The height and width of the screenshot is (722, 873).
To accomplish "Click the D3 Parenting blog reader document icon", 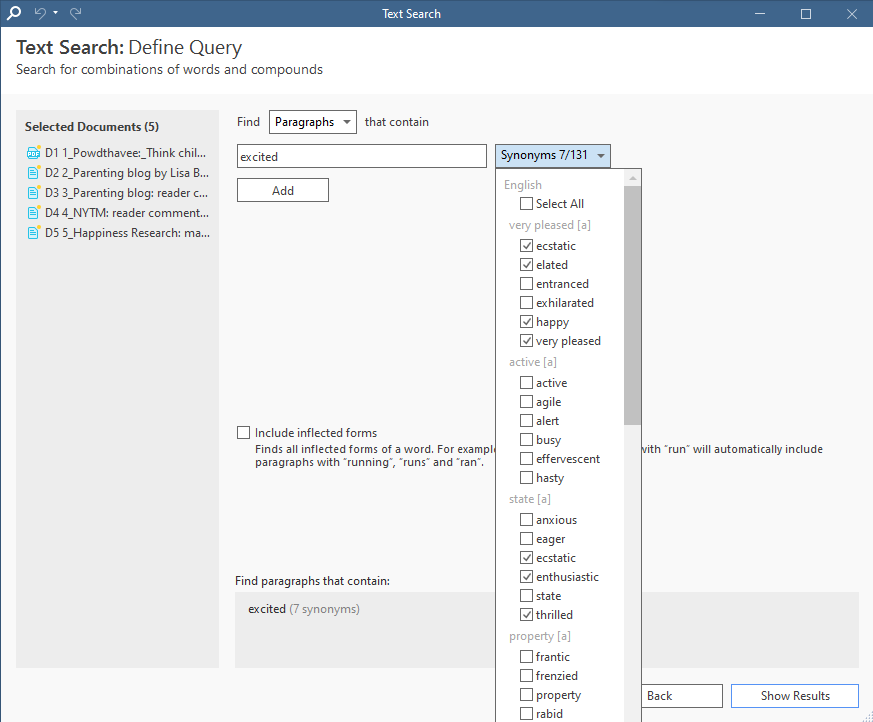I will point(33,193).
